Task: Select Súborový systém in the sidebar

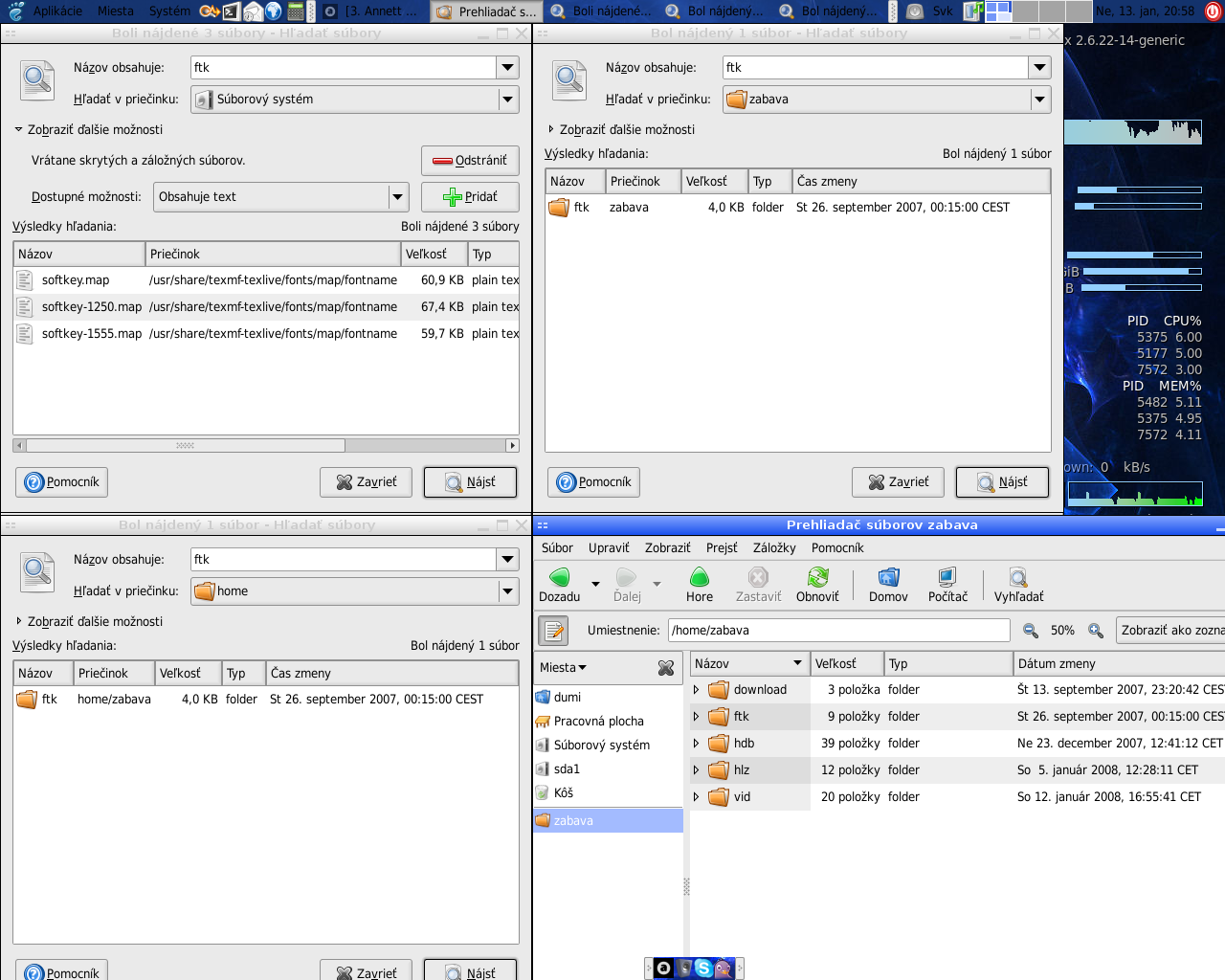Action: pyautogui.click(x=601, y=746)
